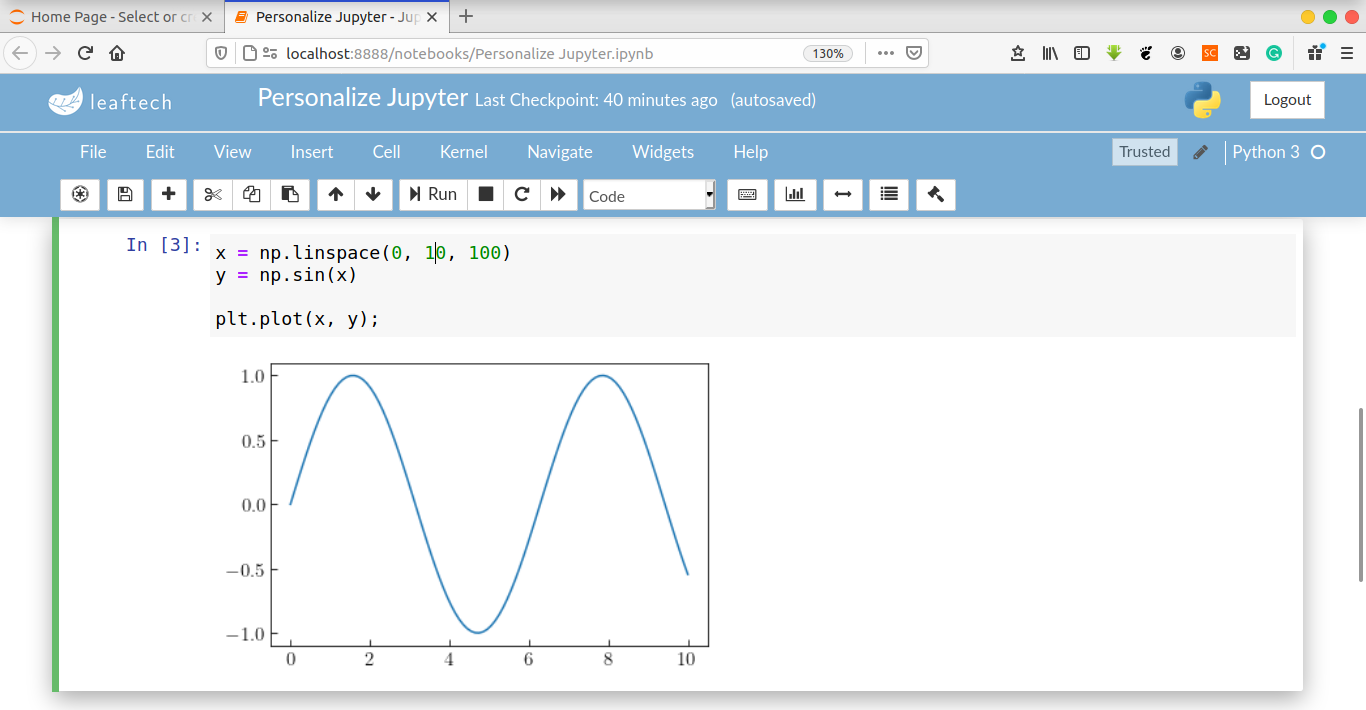Interrupt the kernel with the stop icon

(486, 195)
